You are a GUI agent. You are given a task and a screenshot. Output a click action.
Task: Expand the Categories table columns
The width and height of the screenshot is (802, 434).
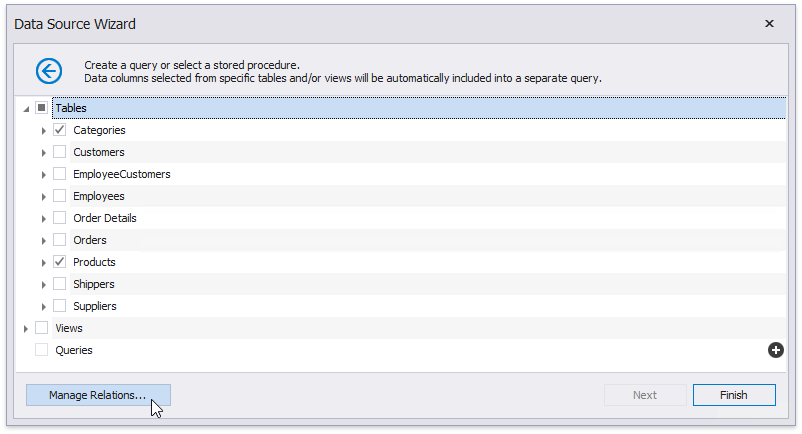click(x=44, y=130)
